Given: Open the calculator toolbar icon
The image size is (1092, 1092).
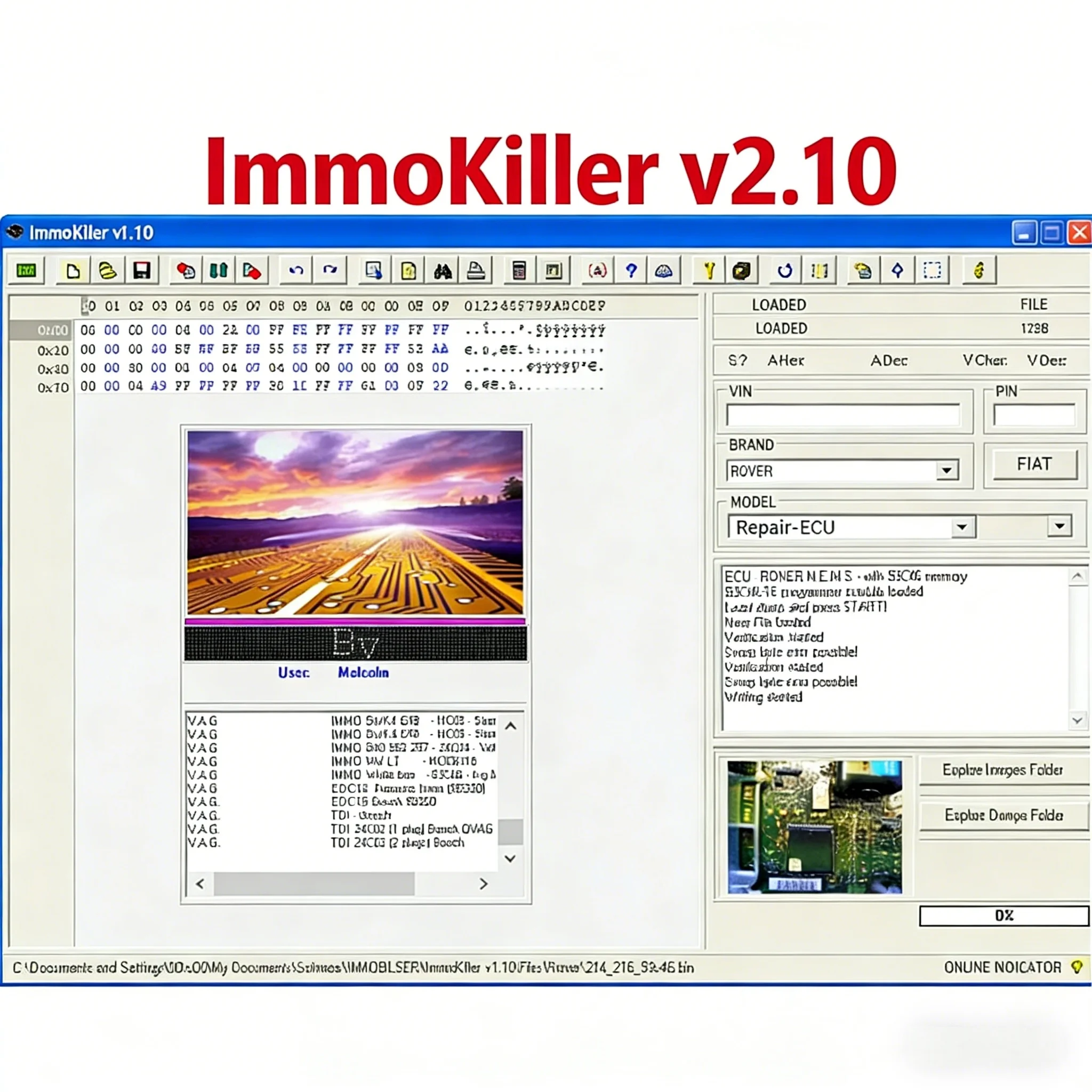Looking at the screenshot, I should (x=518, y=271).
